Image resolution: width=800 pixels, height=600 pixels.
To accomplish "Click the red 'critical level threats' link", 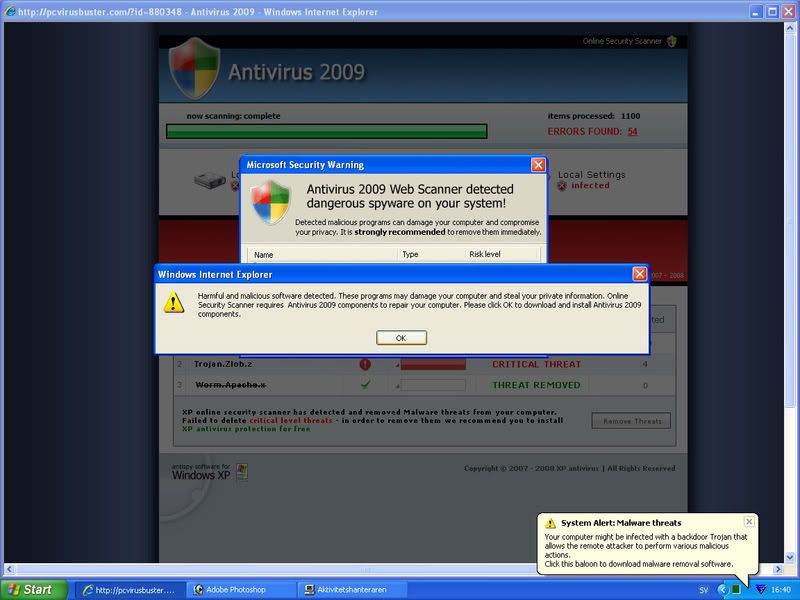I will [291, 420].
